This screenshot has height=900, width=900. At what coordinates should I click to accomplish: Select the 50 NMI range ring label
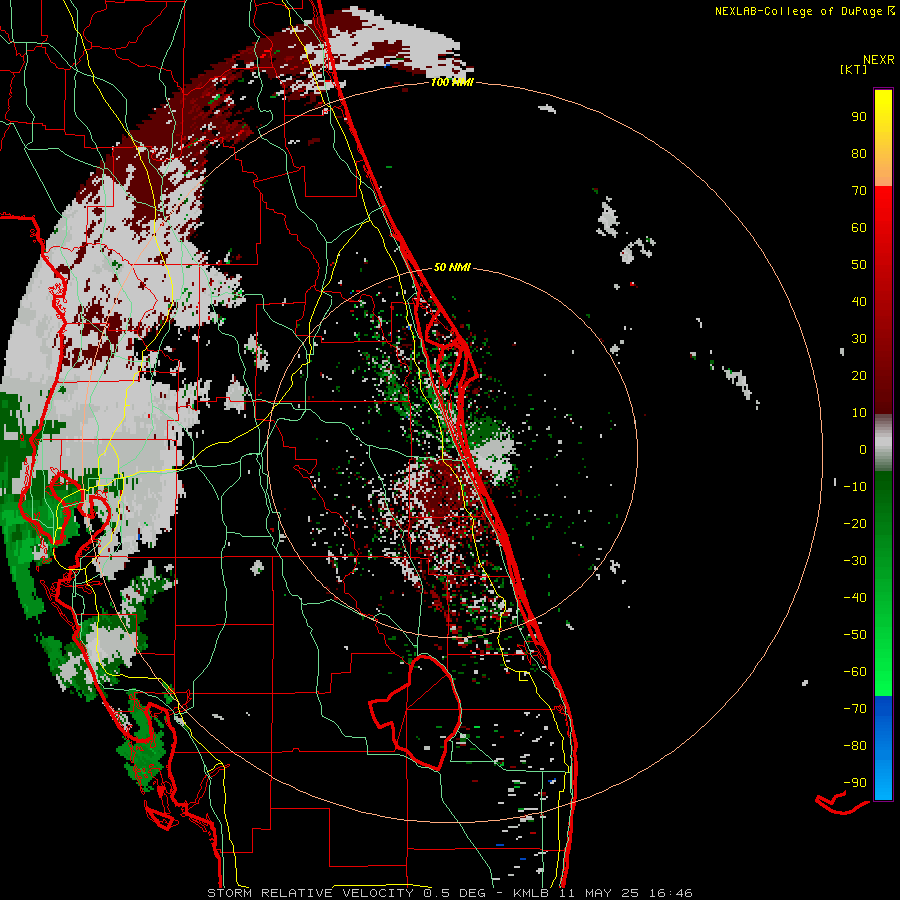coord(452,267)
